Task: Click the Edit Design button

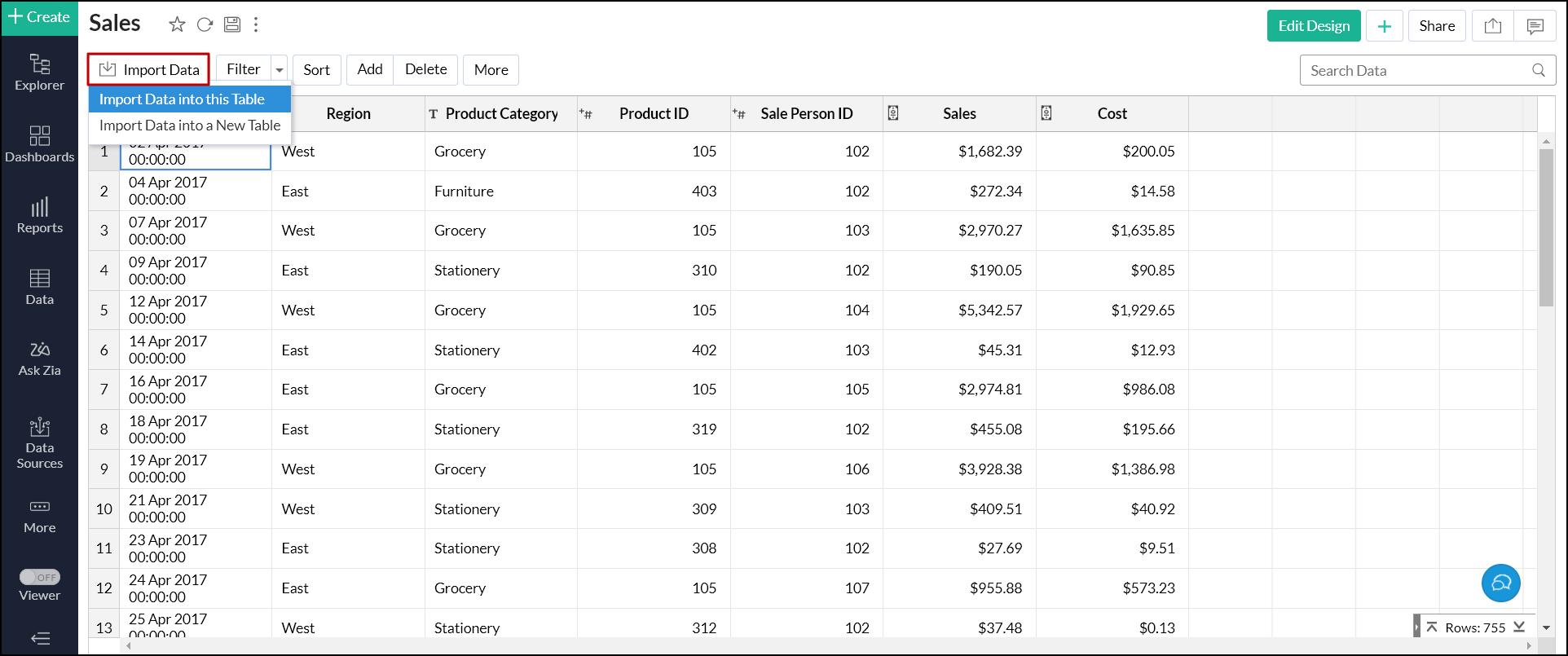Action: point(1313,26)
